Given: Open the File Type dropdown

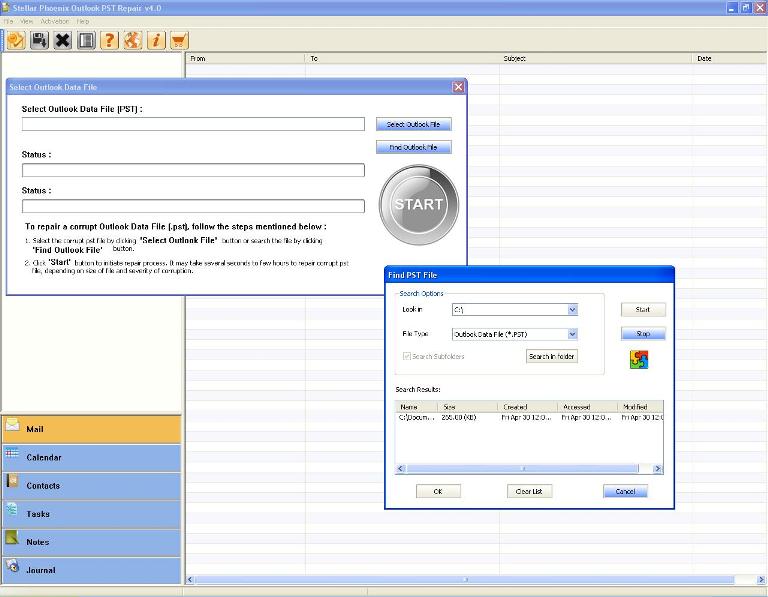Looking at the screenshot, I should point(572,335).
